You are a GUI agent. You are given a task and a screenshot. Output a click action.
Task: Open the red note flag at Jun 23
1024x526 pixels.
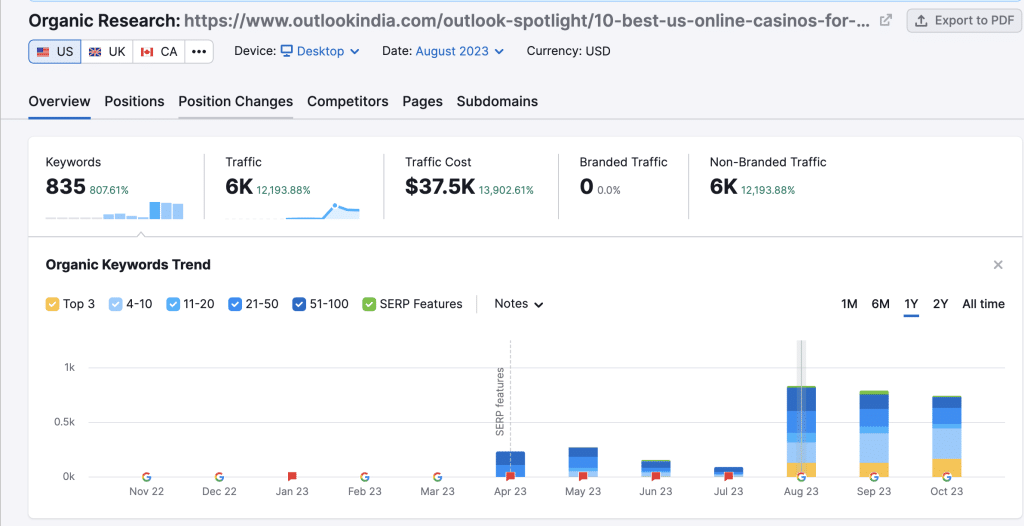[656, 477]
